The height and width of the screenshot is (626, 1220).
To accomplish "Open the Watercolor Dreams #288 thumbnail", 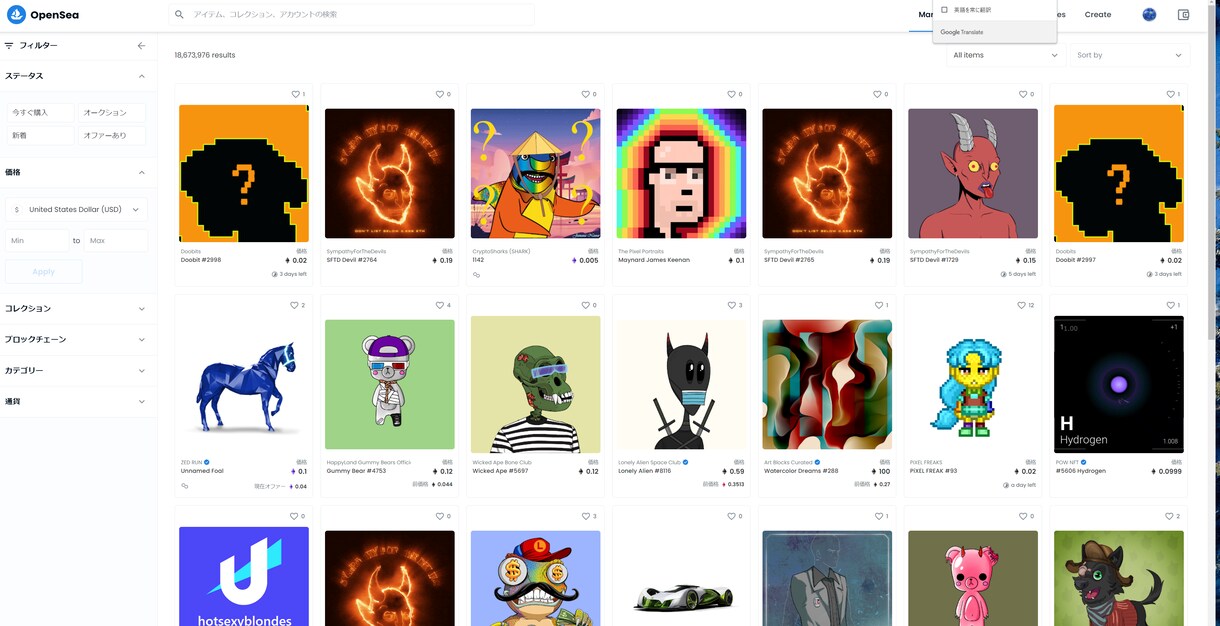I will click(x=827, y=384).
